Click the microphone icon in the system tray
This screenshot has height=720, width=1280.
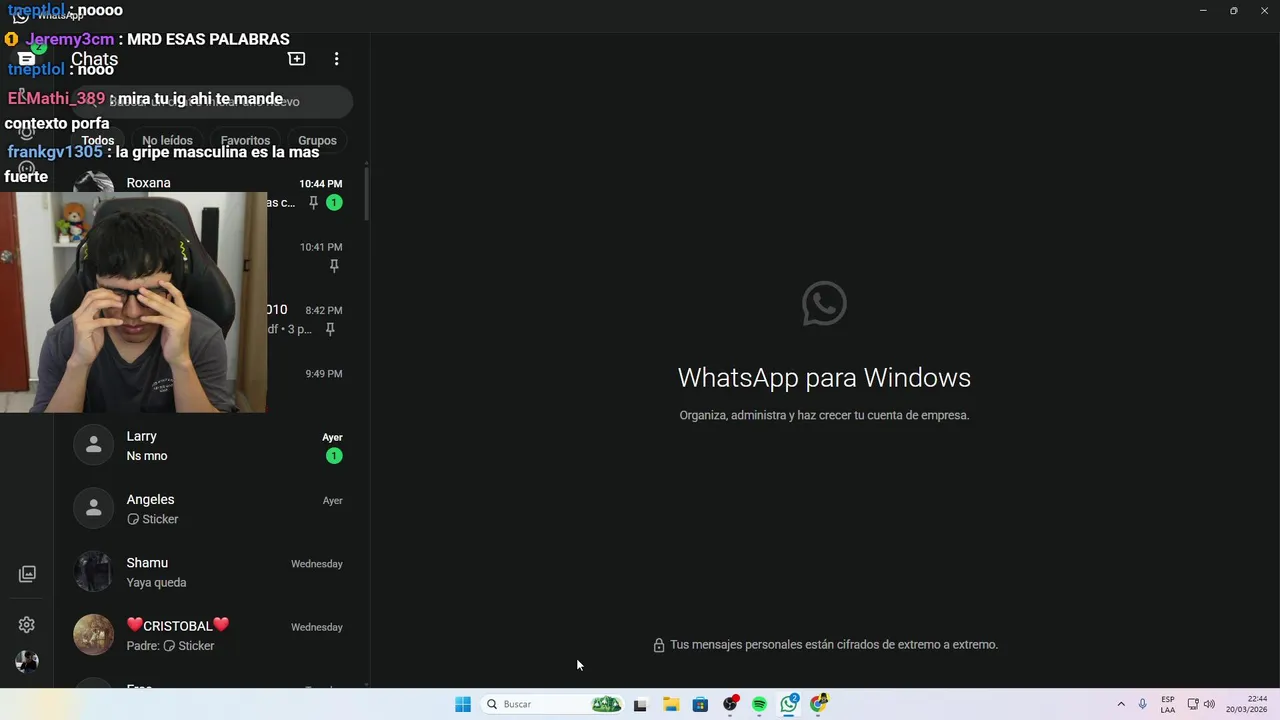pos(1142,704)
